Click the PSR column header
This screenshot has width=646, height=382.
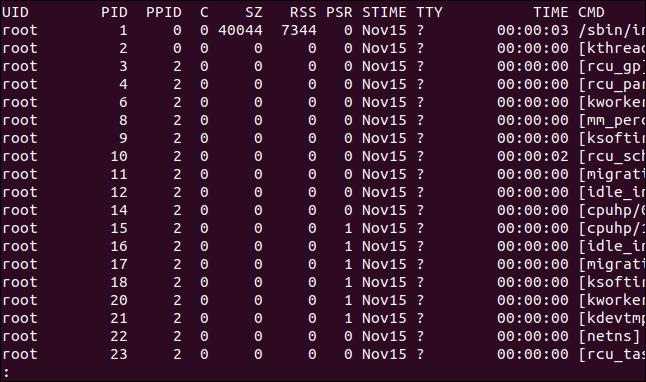pos(339,12)
